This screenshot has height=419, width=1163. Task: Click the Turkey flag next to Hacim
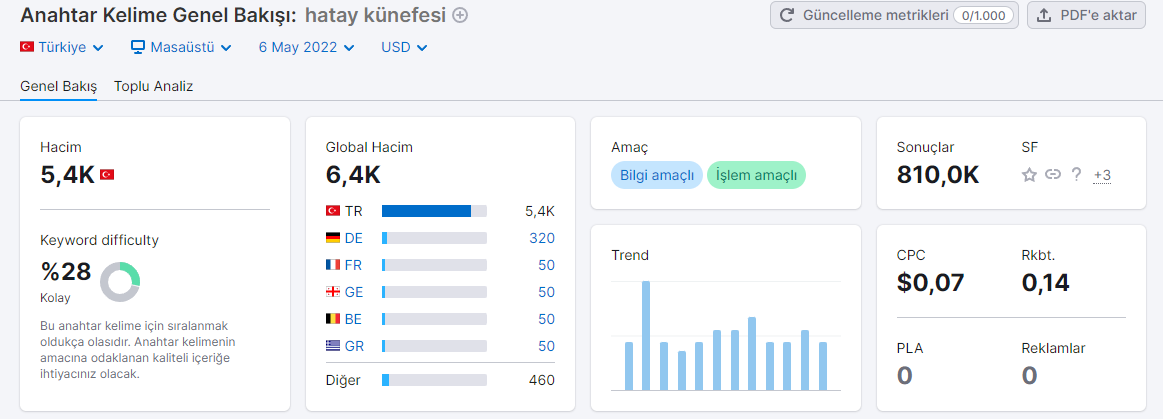tap(107, 175)
